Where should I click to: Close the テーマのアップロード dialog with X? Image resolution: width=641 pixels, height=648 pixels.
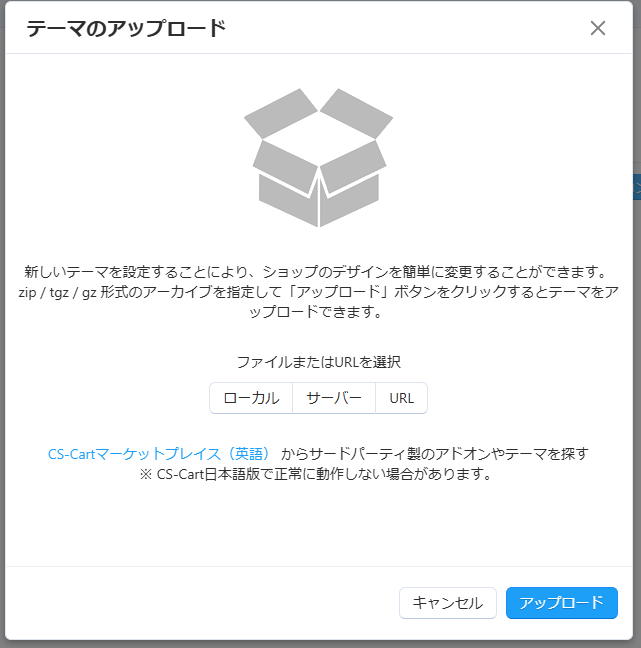(598, 29)
